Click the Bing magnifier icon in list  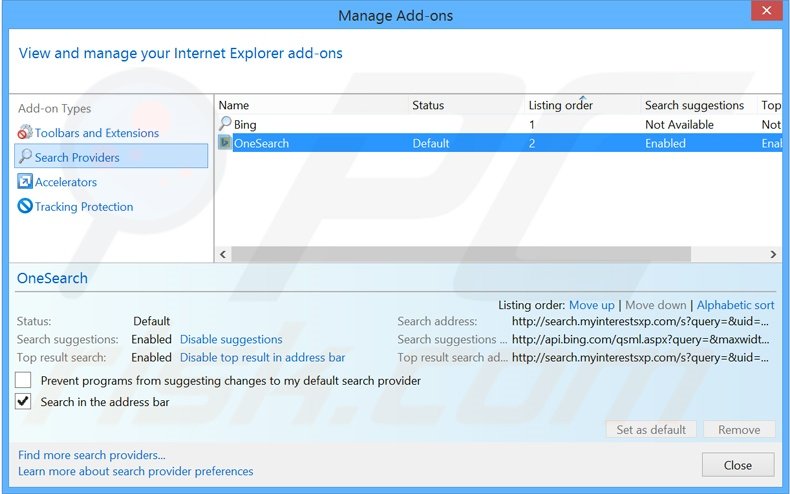point(225,124)
